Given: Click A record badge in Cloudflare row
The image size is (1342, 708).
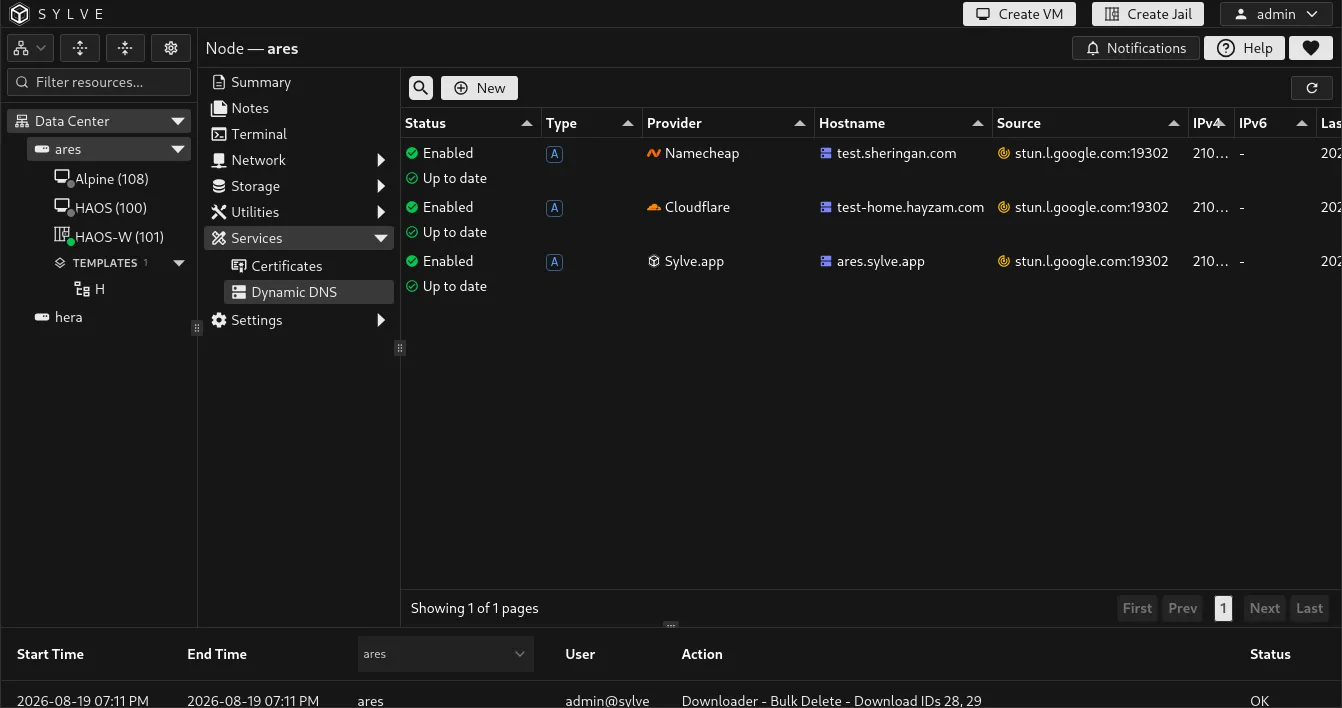Looking at the screenshot, I should pos(554,208).
